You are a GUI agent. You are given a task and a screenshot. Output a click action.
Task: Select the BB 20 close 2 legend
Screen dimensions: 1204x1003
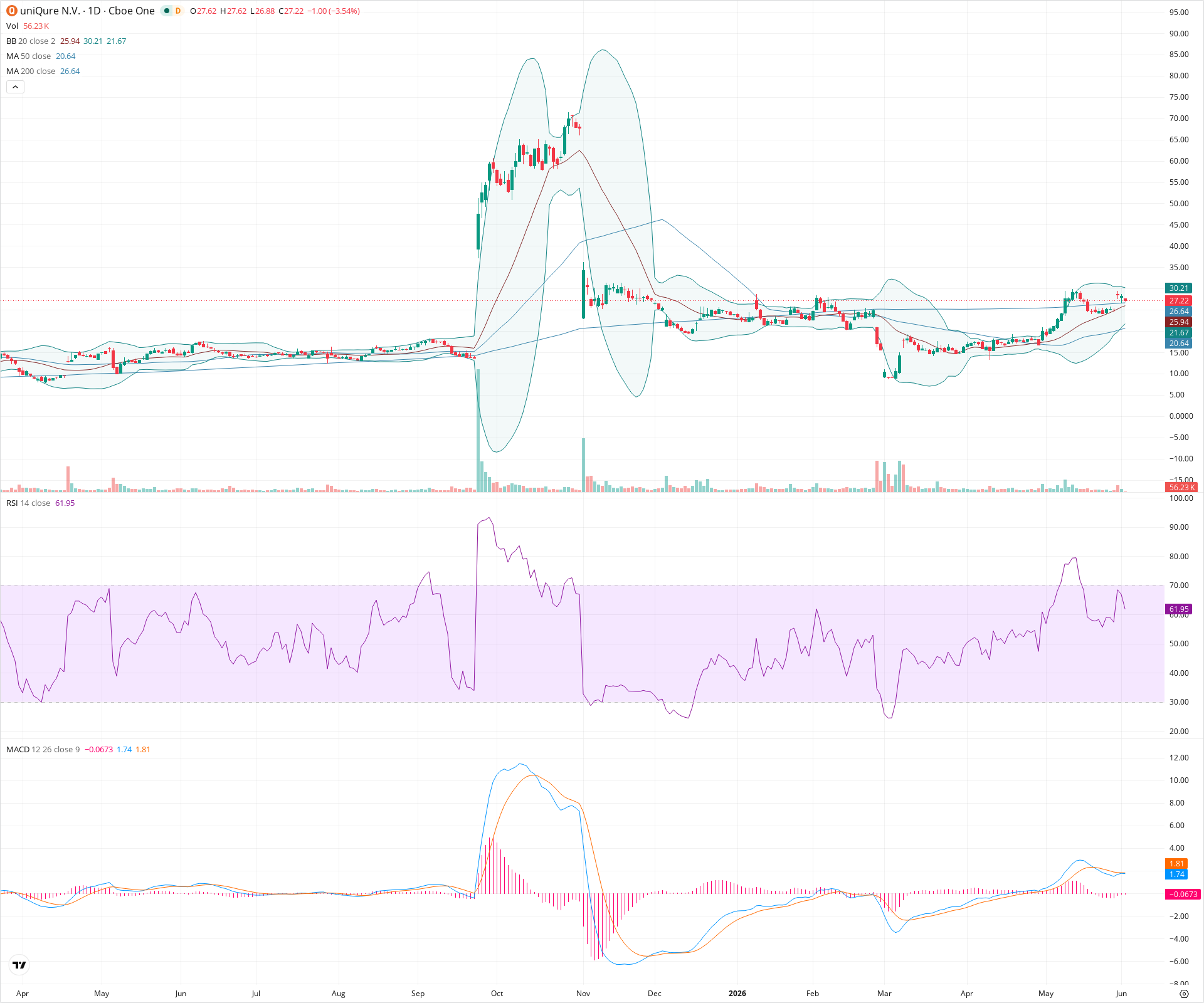(31, 41)
